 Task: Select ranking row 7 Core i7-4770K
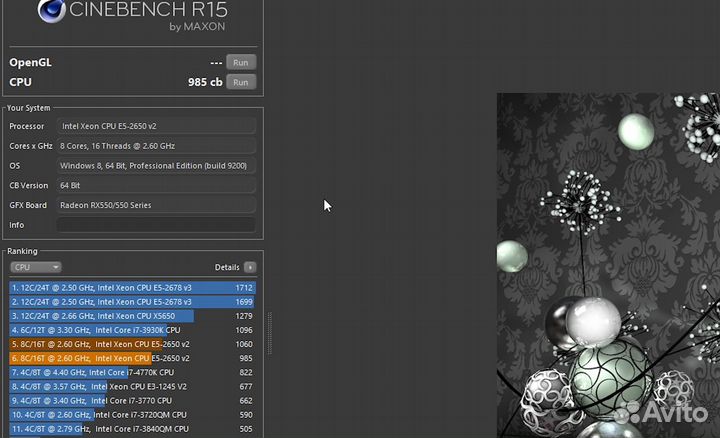tap(133, 372)
